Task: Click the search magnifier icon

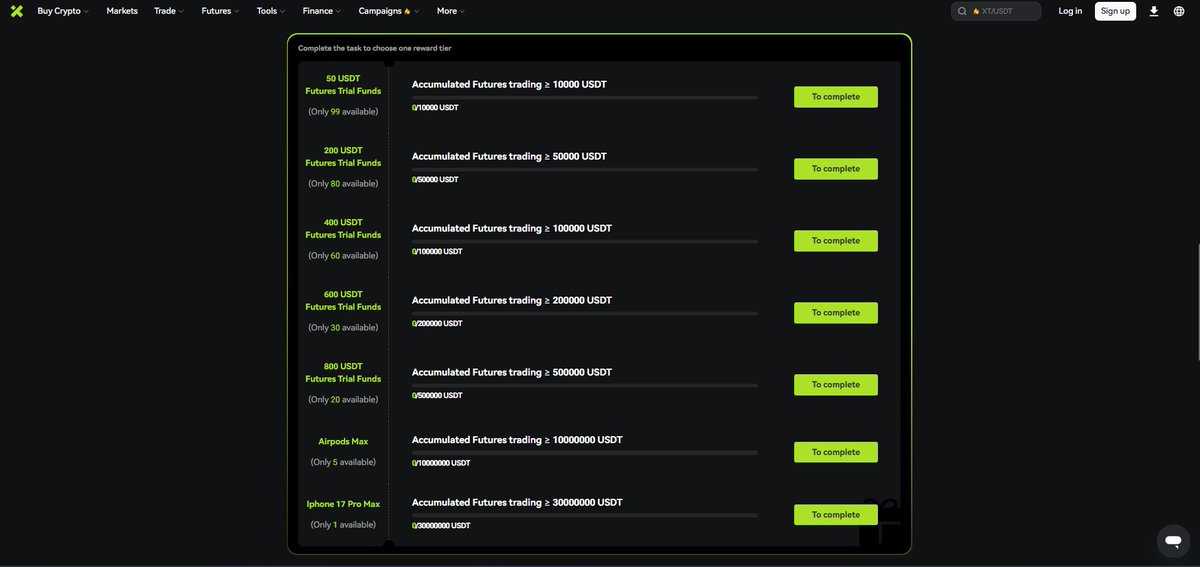Action: [x=962, y=11]
